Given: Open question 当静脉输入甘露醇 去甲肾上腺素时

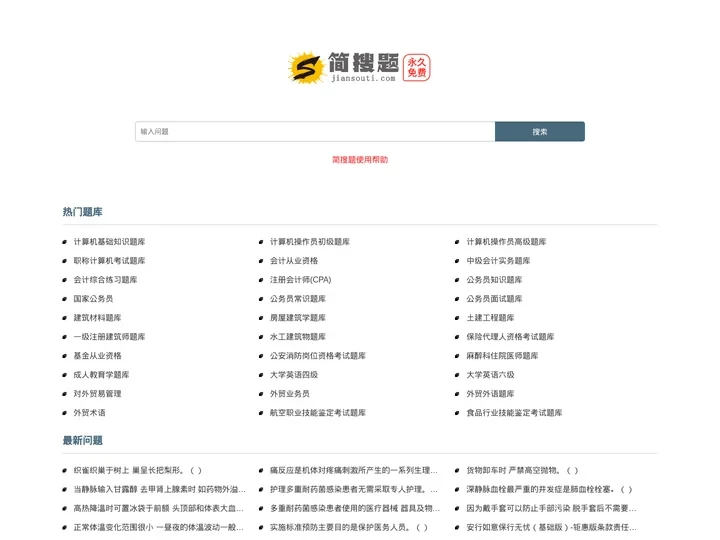Looking at the screenshot, I should pos(159,489).
